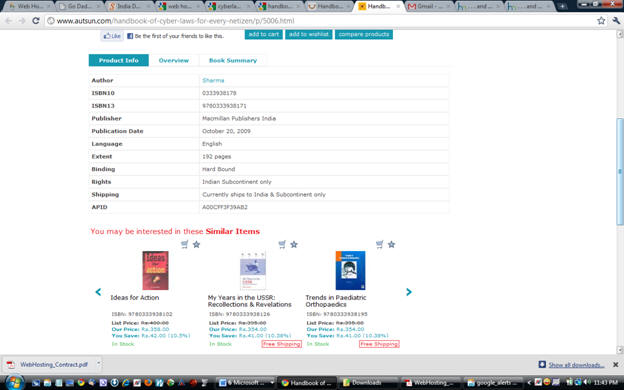Click the add to cart button

(263, 35)
